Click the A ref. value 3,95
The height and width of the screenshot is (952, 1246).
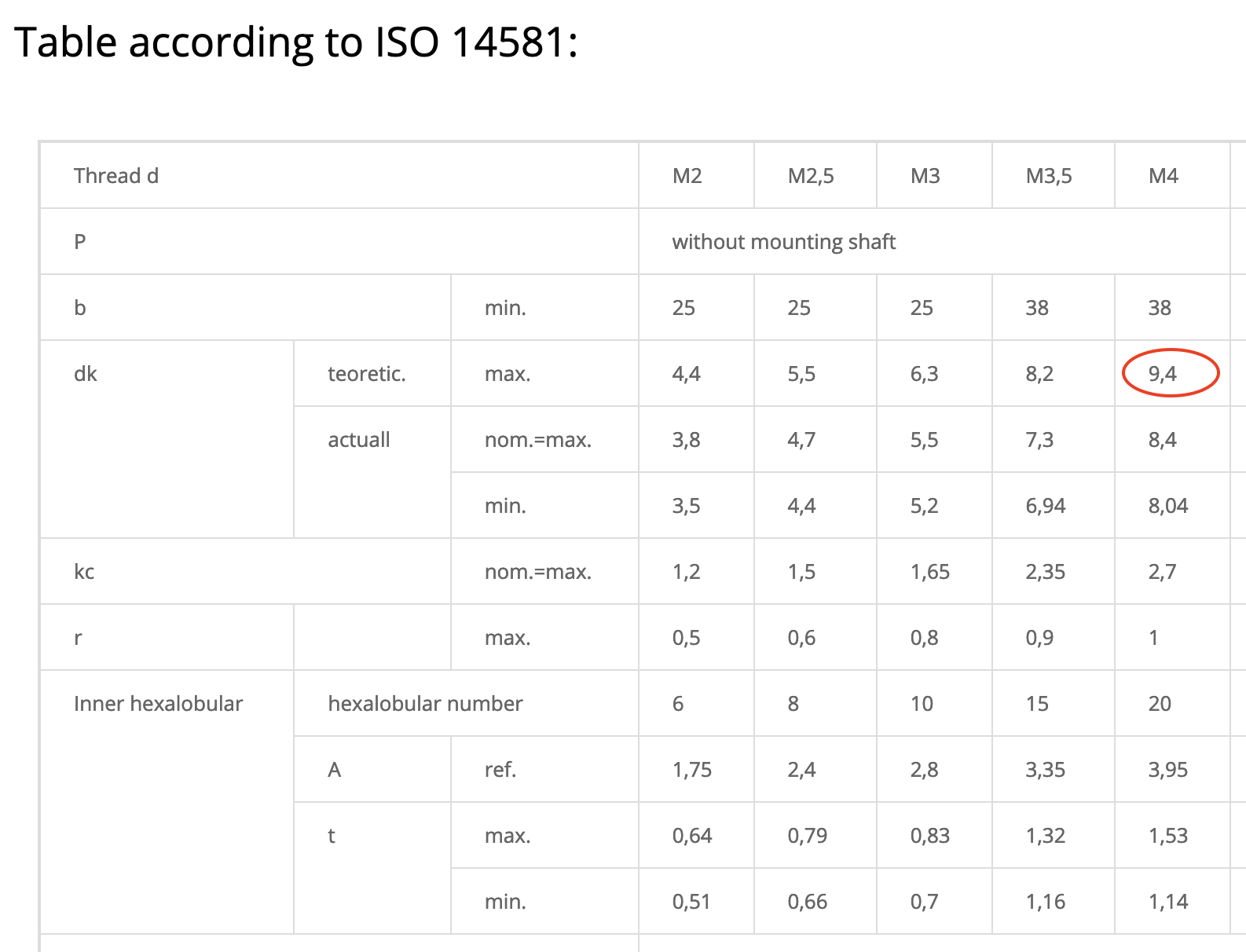coord(1168,770)
